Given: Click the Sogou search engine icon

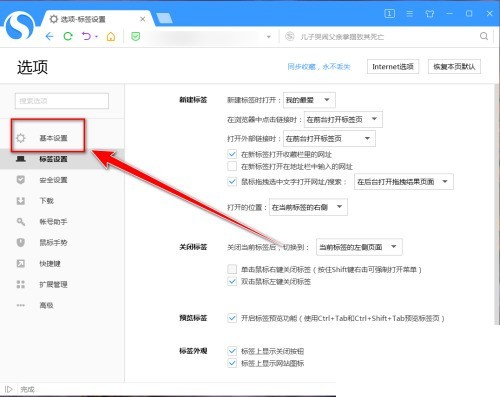Looking at the screenshot, I should tap(290, 36).
